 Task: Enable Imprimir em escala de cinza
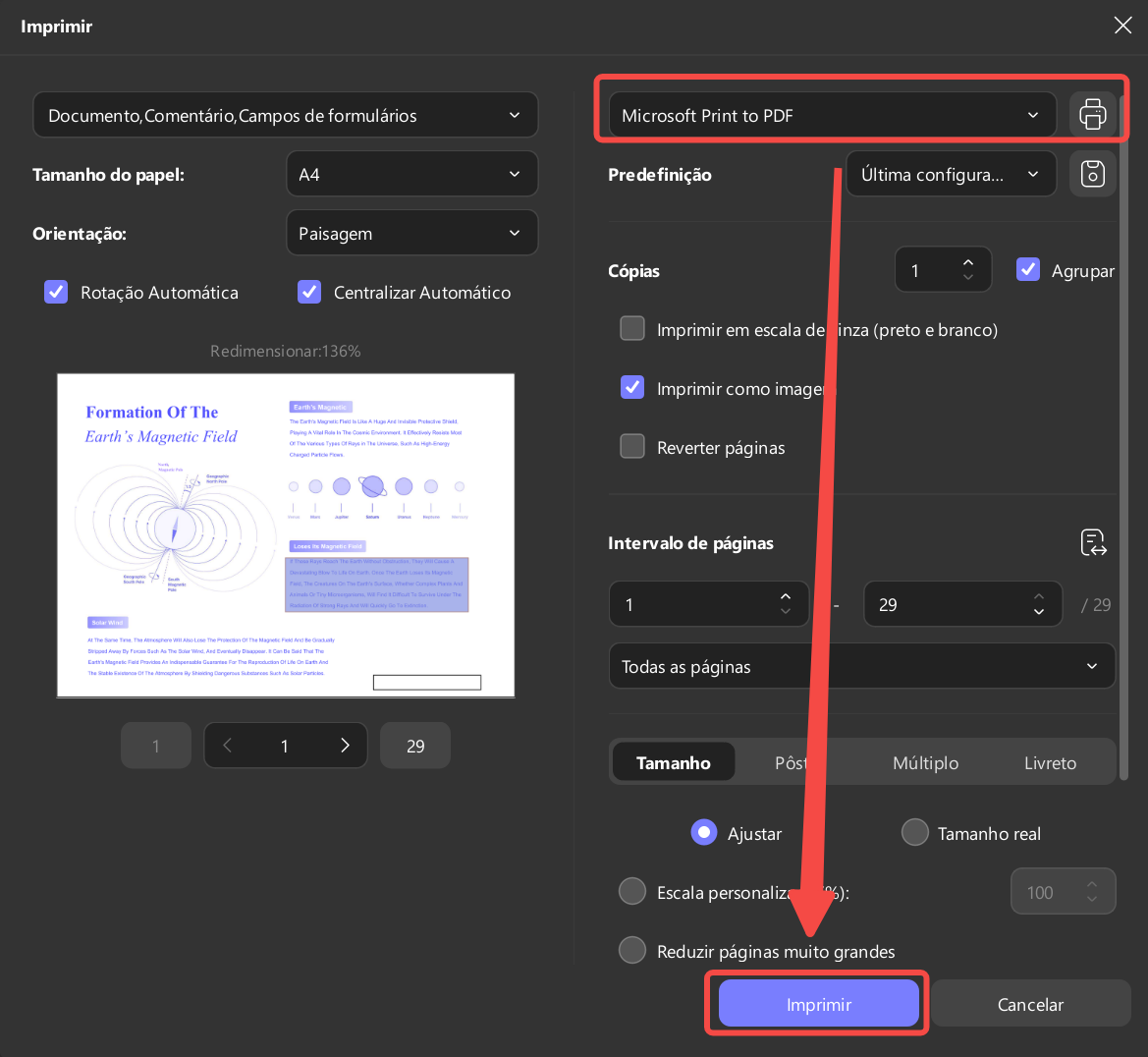pos(632,328)
